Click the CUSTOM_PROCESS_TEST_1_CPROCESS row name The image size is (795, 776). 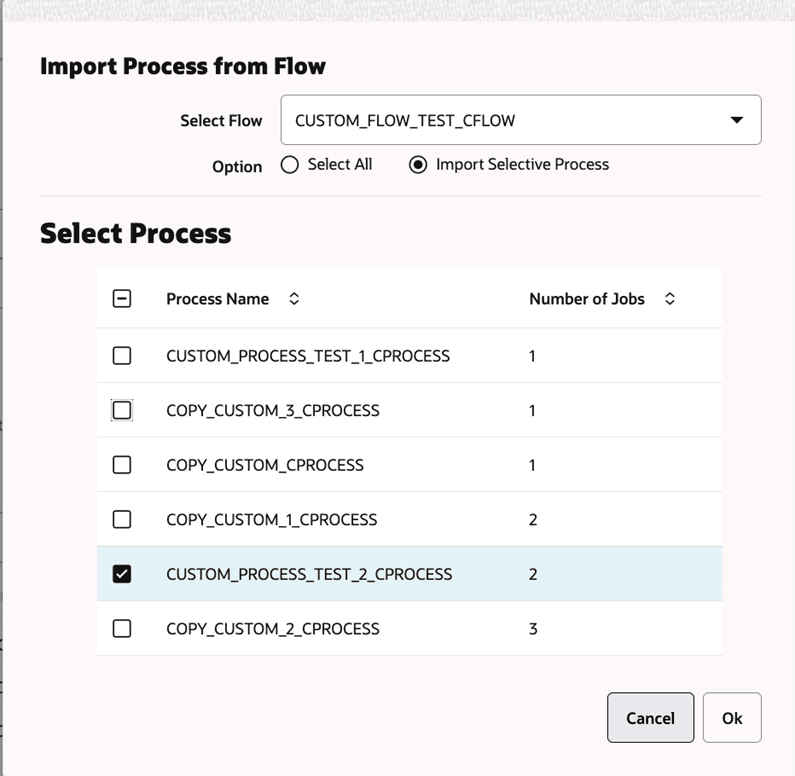tap(308, 355)
